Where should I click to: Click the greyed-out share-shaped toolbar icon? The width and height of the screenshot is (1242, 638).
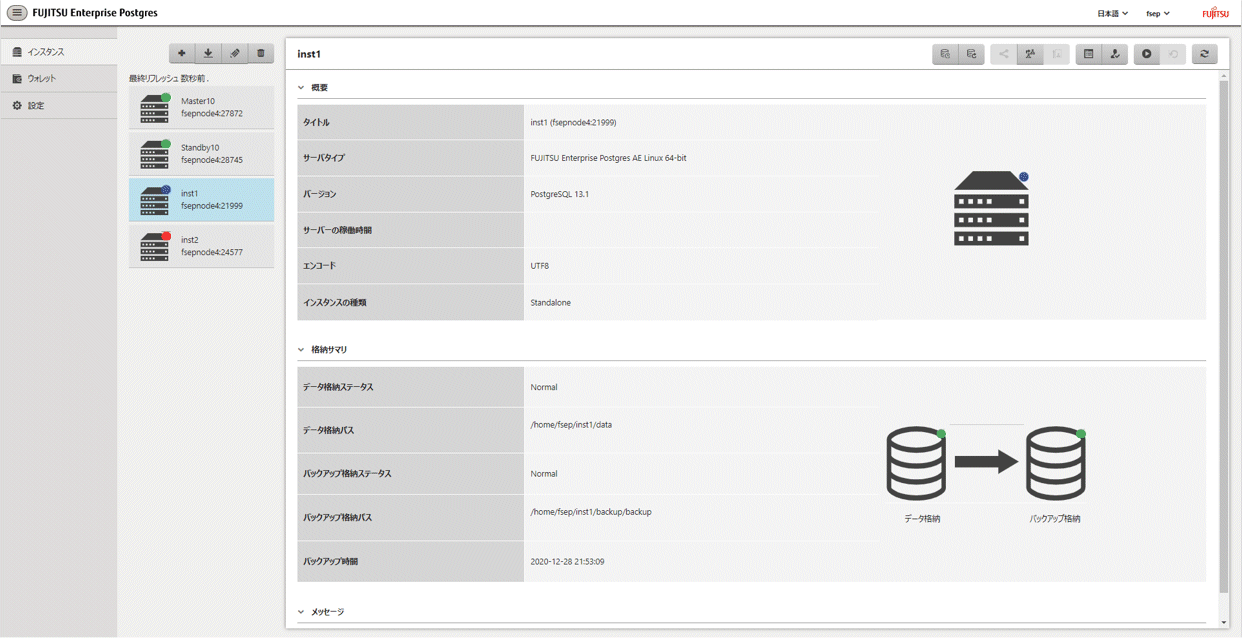click(x=1004, y=54)
